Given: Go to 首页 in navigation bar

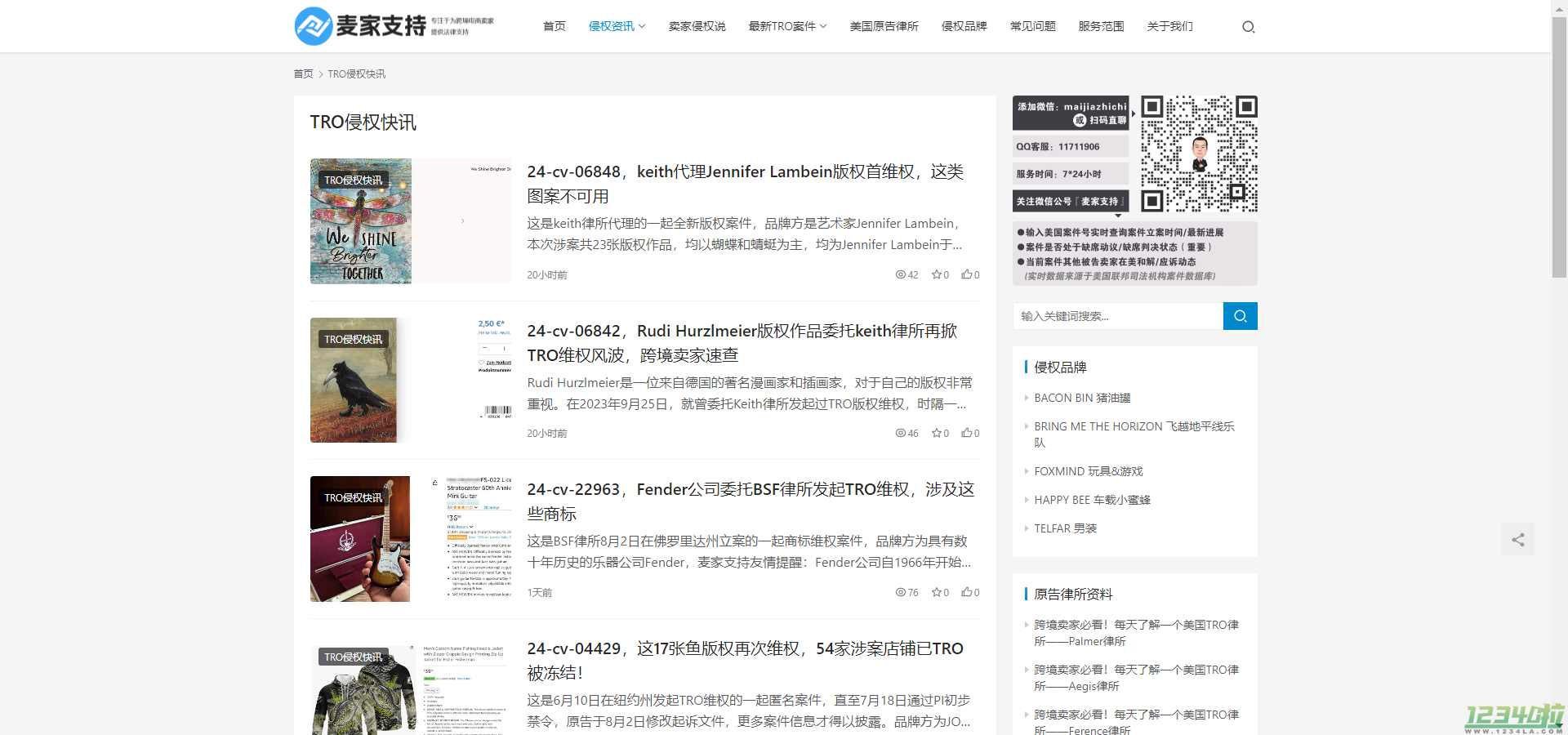Looking at the screenshot, I should tap(554, 26).
